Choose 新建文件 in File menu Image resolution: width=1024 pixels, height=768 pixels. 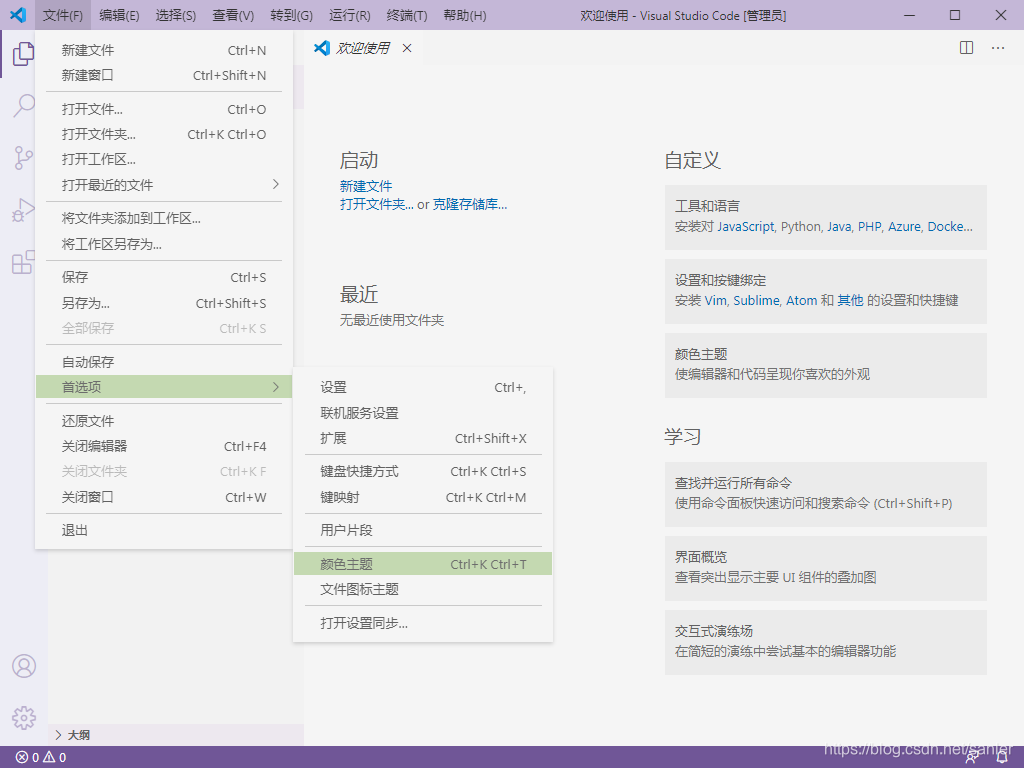point(164,50)
